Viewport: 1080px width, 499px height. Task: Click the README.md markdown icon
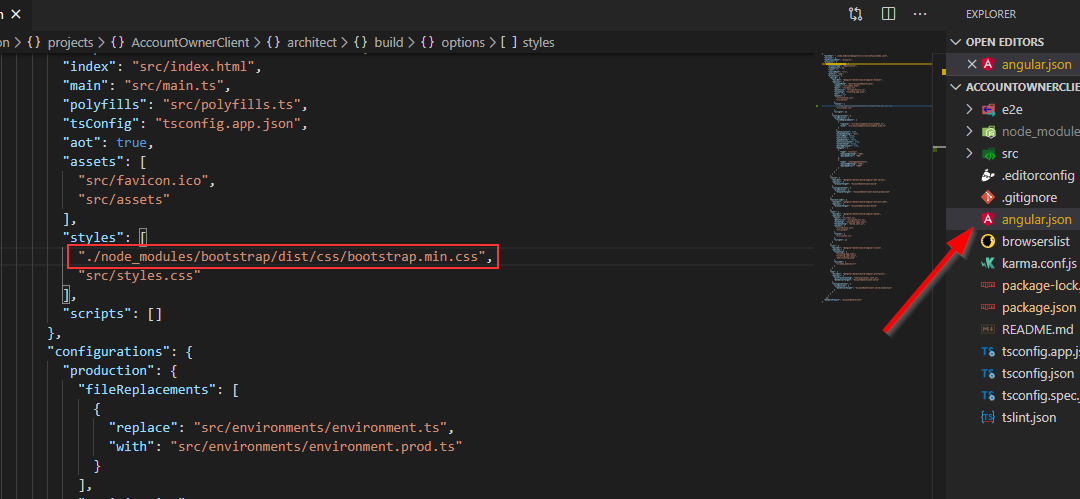987,329
